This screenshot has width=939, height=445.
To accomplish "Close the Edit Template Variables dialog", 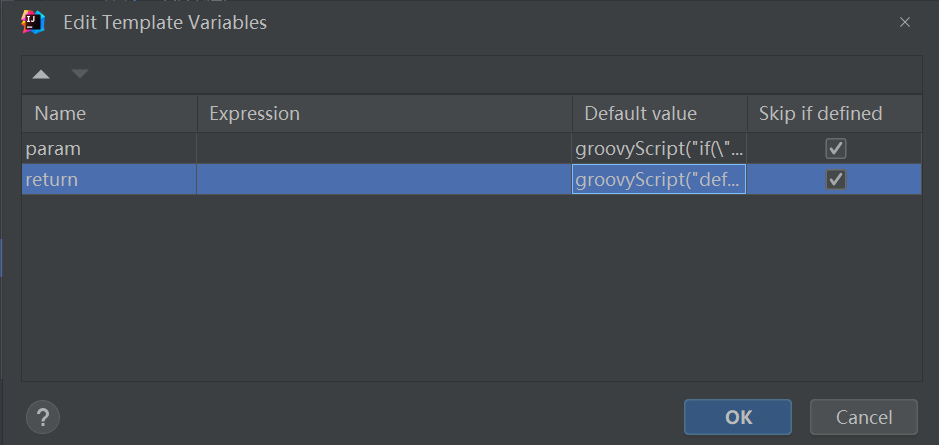I will (905, 22).
